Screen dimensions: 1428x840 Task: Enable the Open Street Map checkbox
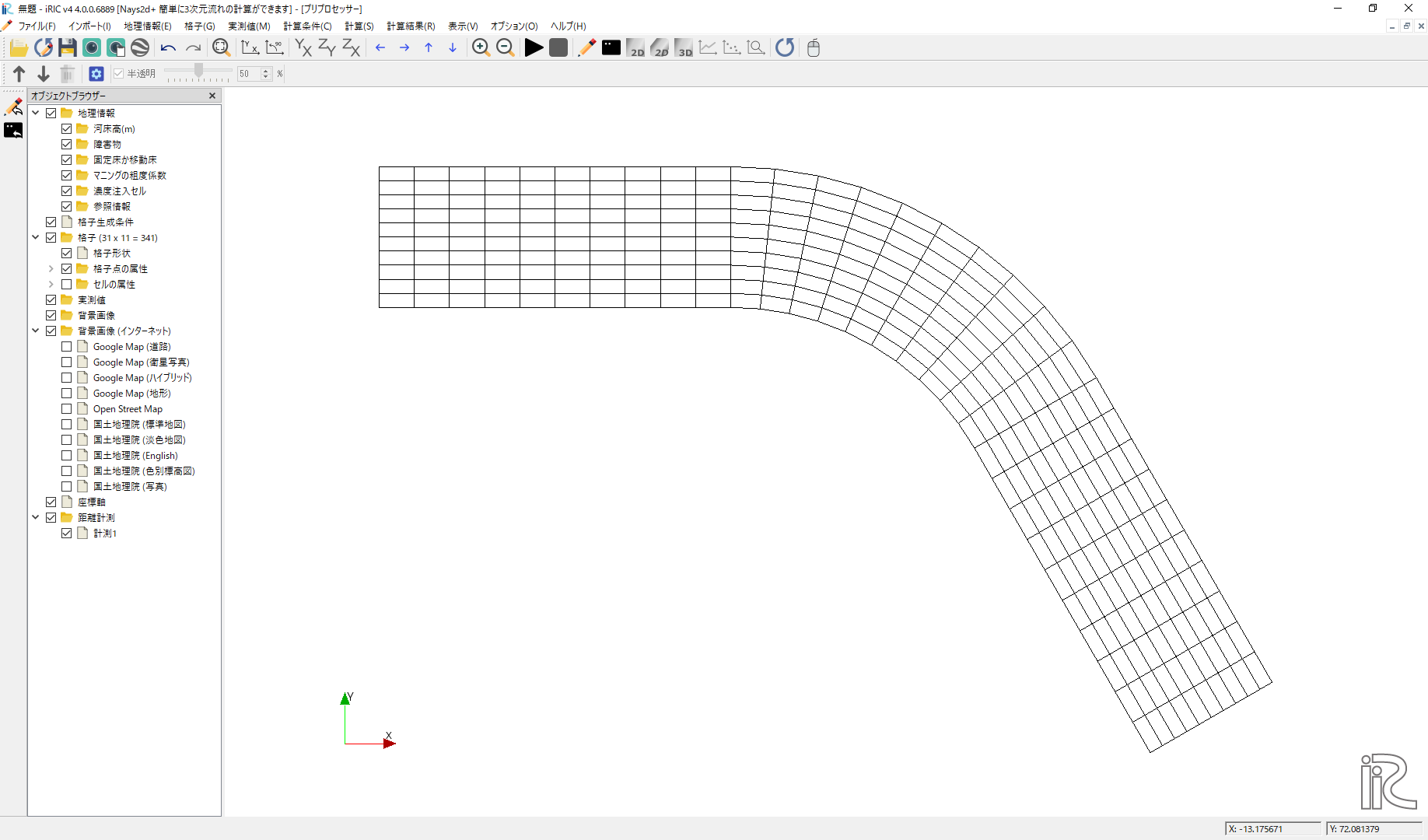(67, 409)
